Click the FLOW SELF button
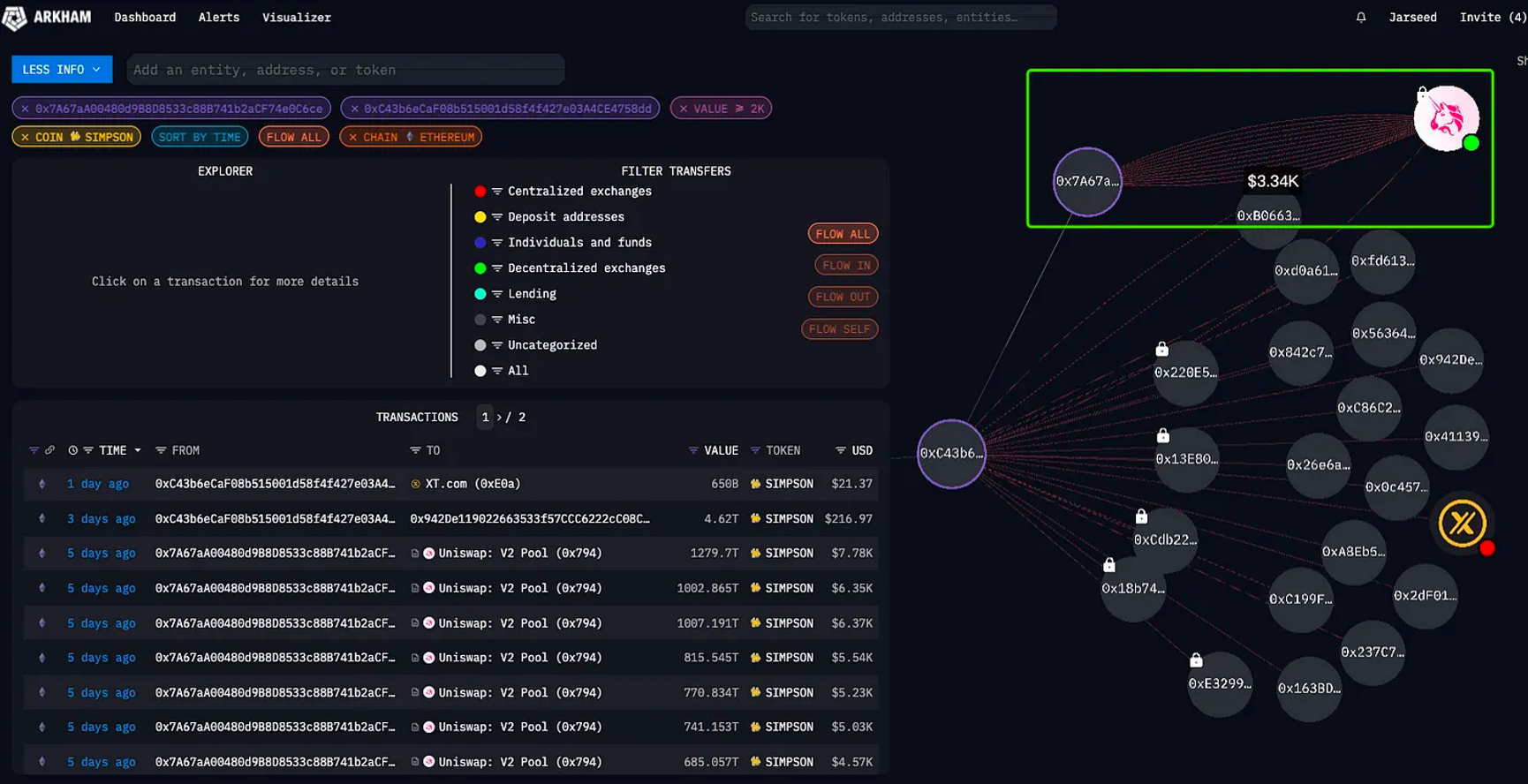The width and height of the screenshot is (1528, 784). pos(839,329)
